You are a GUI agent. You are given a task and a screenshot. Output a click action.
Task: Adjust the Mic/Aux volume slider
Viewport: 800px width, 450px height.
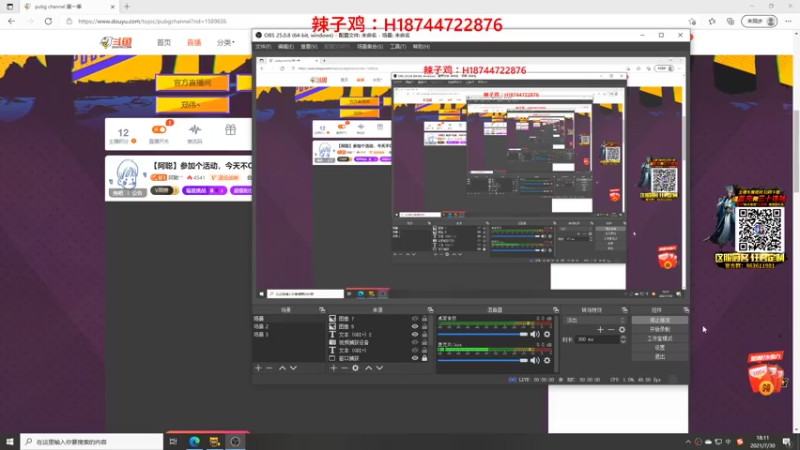[483, 360]
